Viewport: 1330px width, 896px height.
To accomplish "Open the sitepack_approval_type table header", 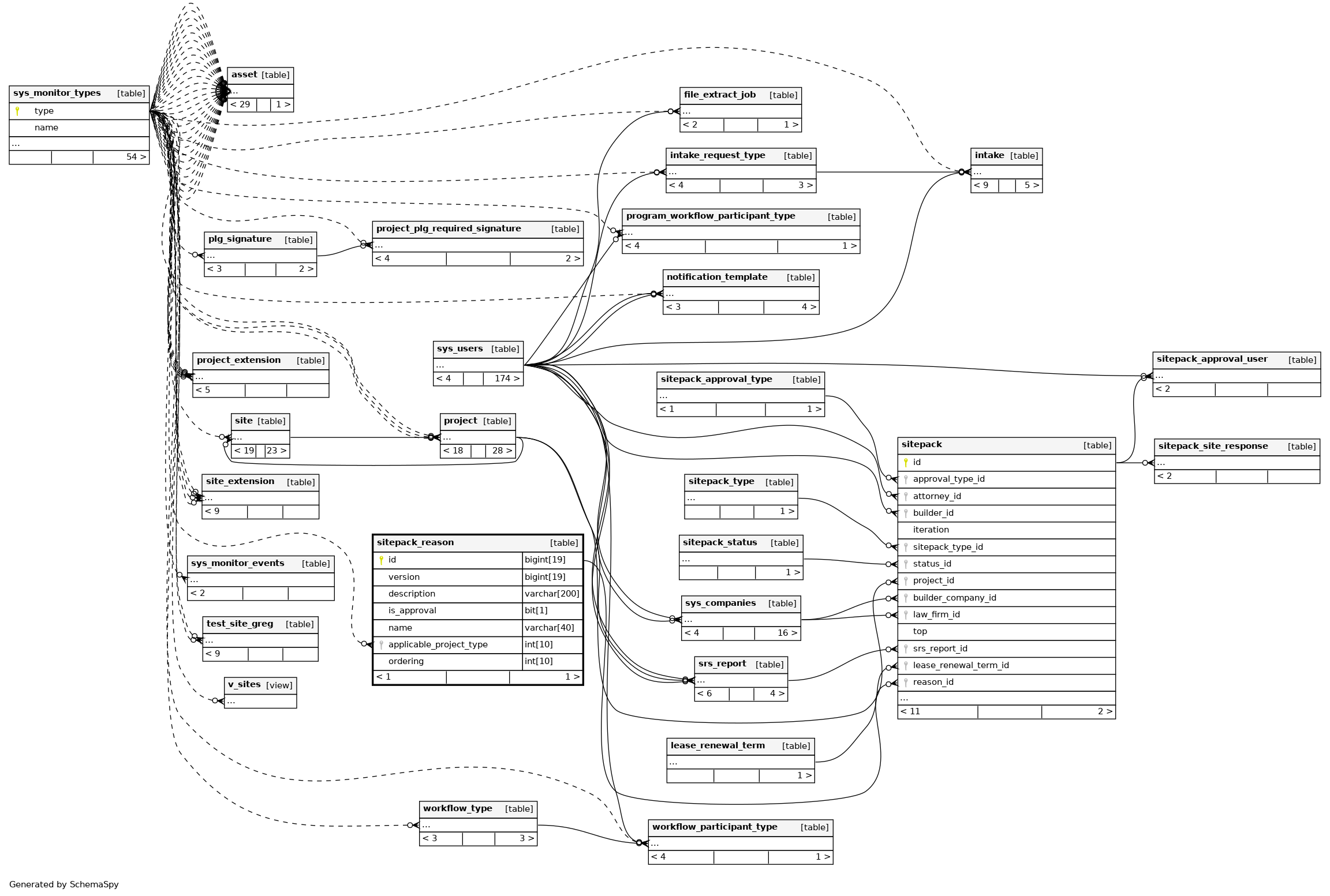I will 716,379.
